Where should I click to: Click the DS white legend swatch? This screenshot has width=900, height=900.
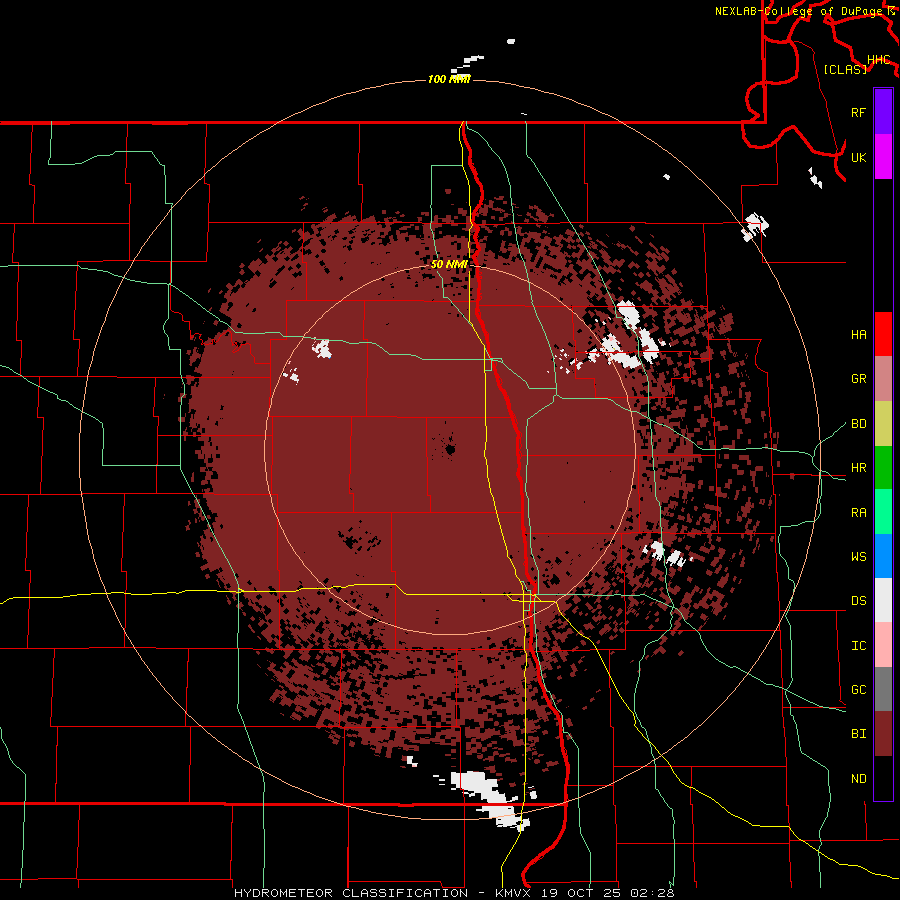[x=883, y=600]
